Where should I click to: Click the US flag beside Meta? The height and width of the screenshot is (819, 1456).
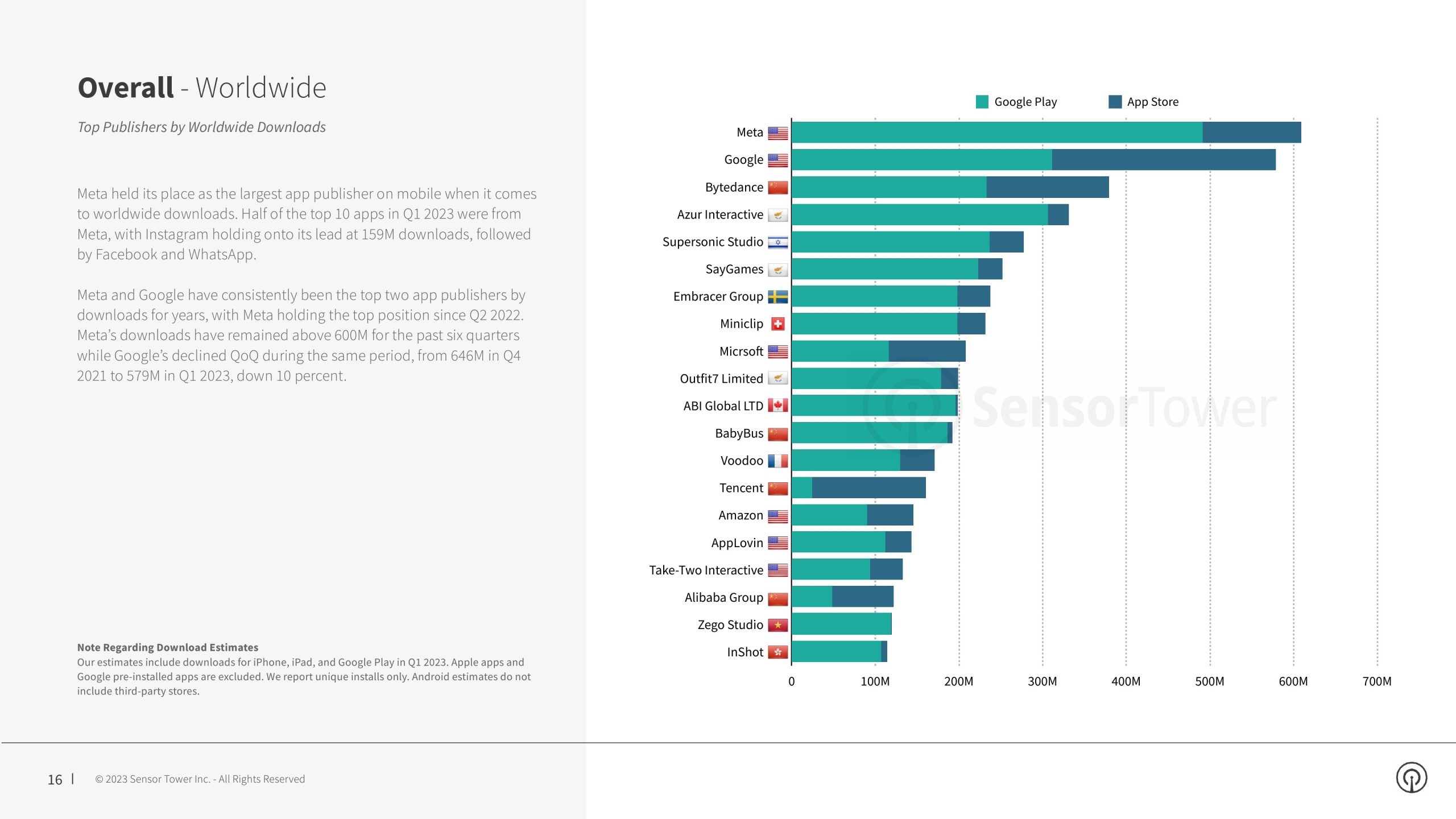777,133
